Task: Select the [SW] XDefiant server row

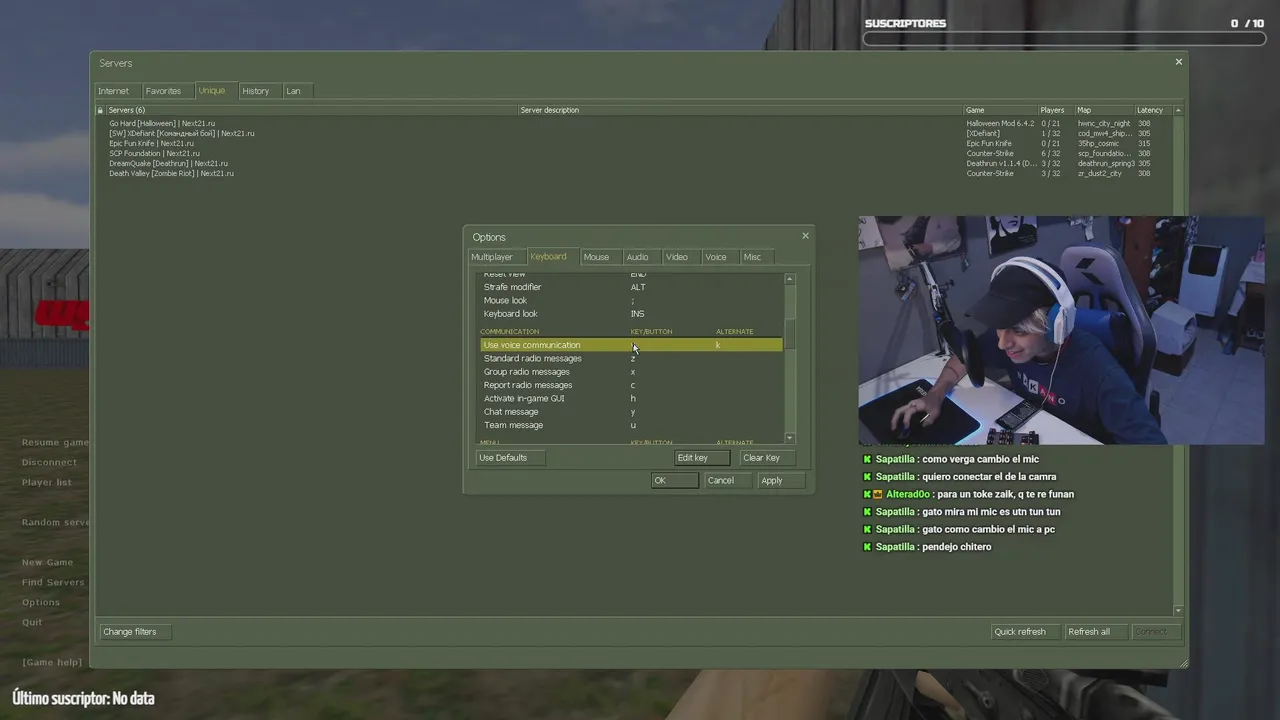Action: 634,133
